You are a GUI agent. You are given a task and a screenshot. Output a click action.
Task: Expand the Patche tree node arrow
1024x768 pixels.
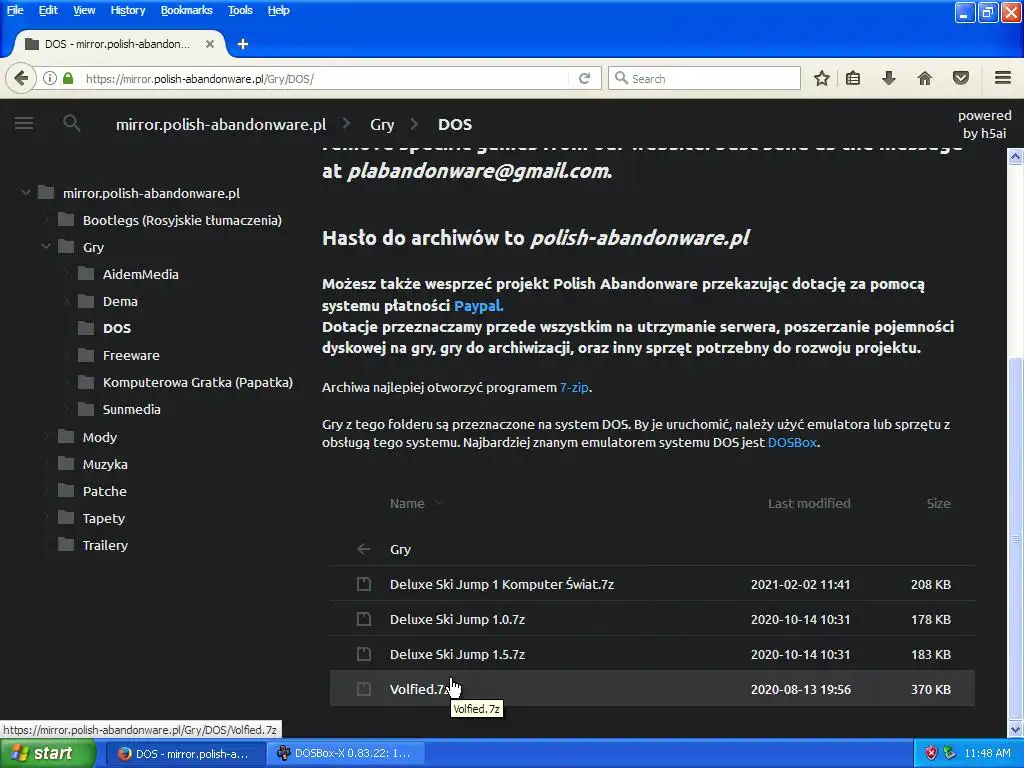tap(46, 491)
